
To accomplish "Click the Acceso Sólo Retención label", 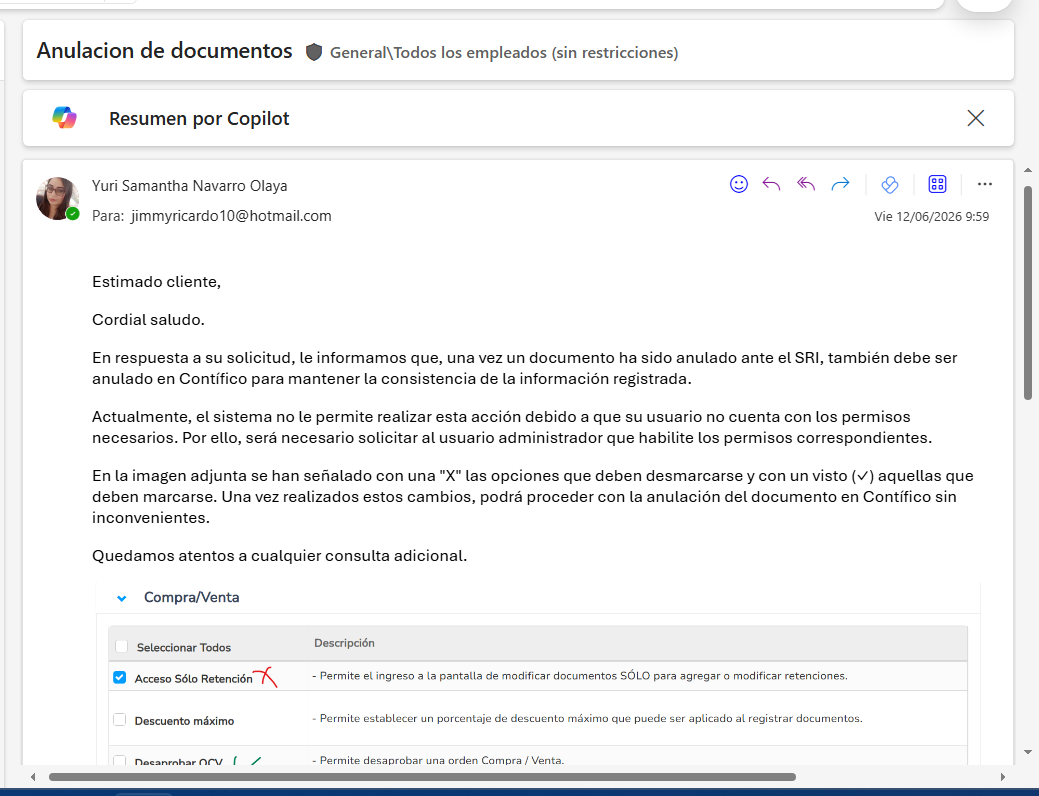I will [193, 679].
